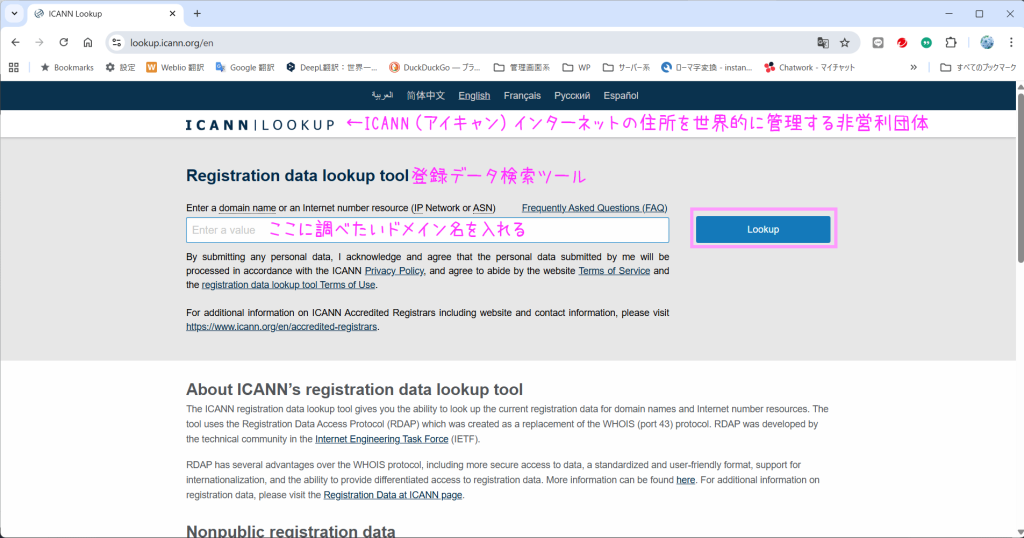Image resolution: width=1024 pixels, height=538 pixels.
Task: Expand the hidden bookmarks overflow chevron
Action: coord(913,68)
